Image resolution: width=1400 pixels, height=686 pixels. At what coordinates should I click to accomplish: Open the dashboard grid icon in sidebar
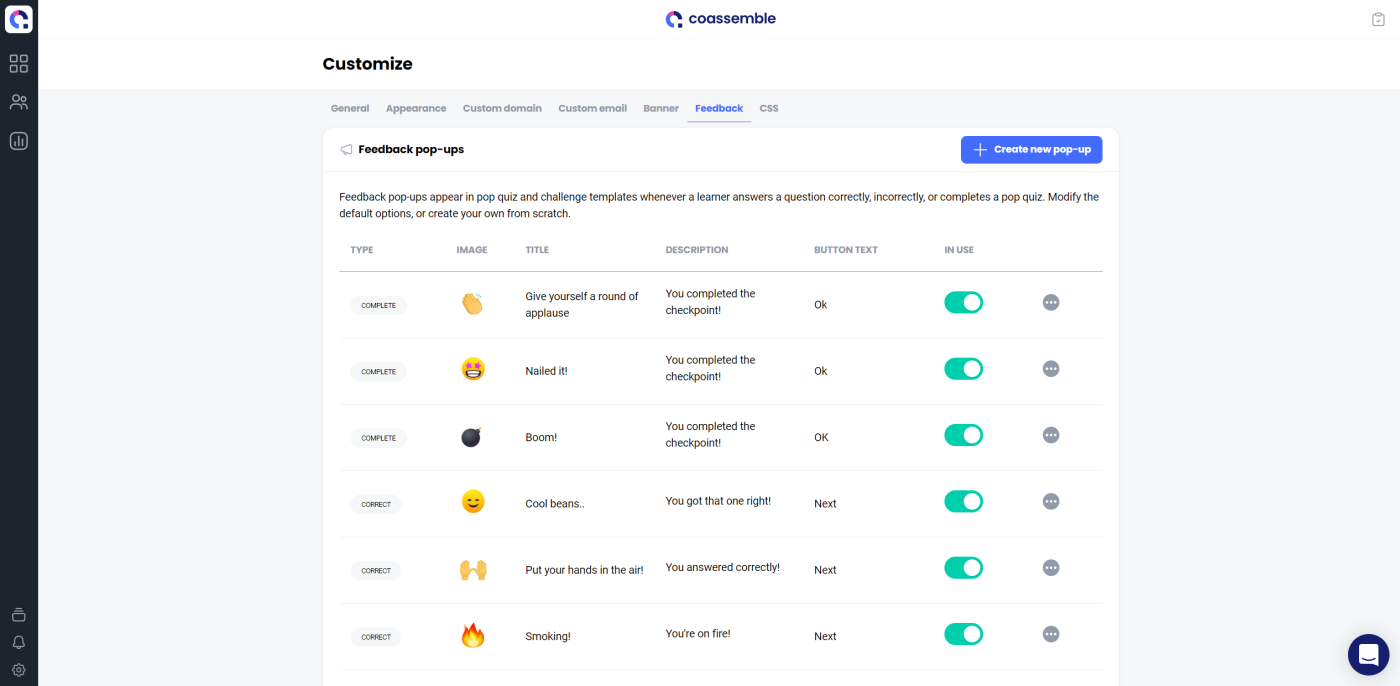click(x=19, y=64)
